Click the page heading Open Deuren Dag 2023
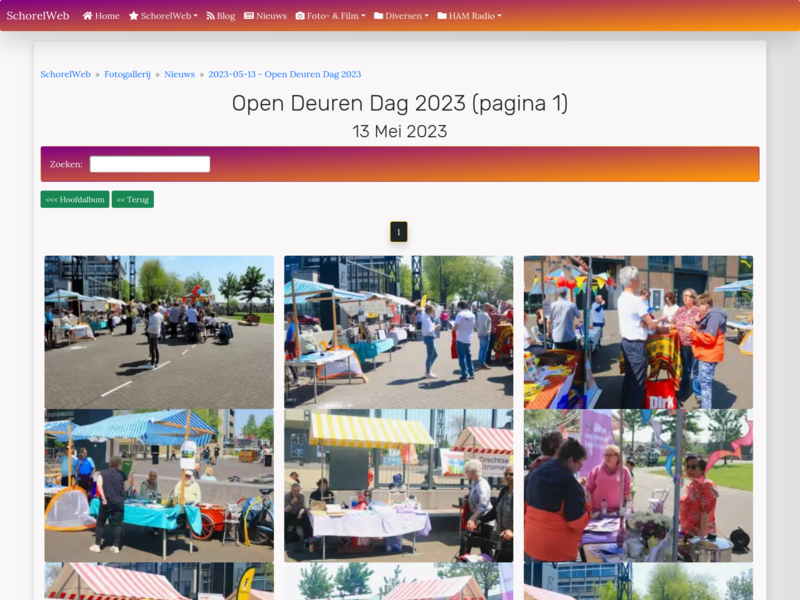The height and width of the screenshot is (600, 800). point(400,104)
